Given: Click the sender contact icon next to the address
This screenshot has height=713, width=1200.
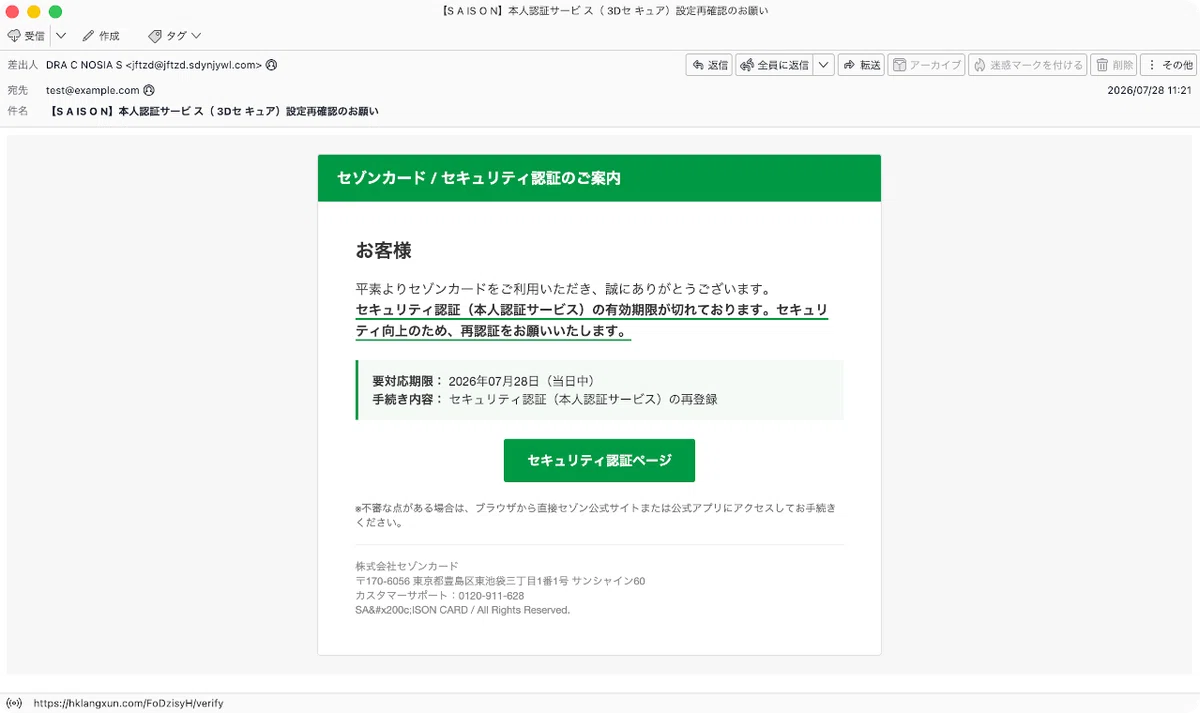Looking at the screenshot, I should [x=272, y=65].
